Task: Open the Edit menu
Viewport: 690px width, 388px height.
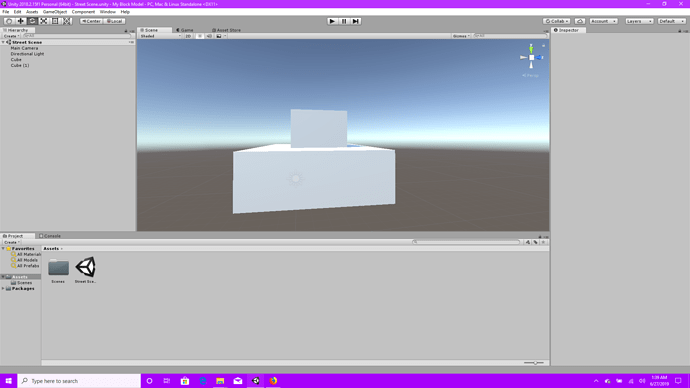Action: tap(18, 12)
